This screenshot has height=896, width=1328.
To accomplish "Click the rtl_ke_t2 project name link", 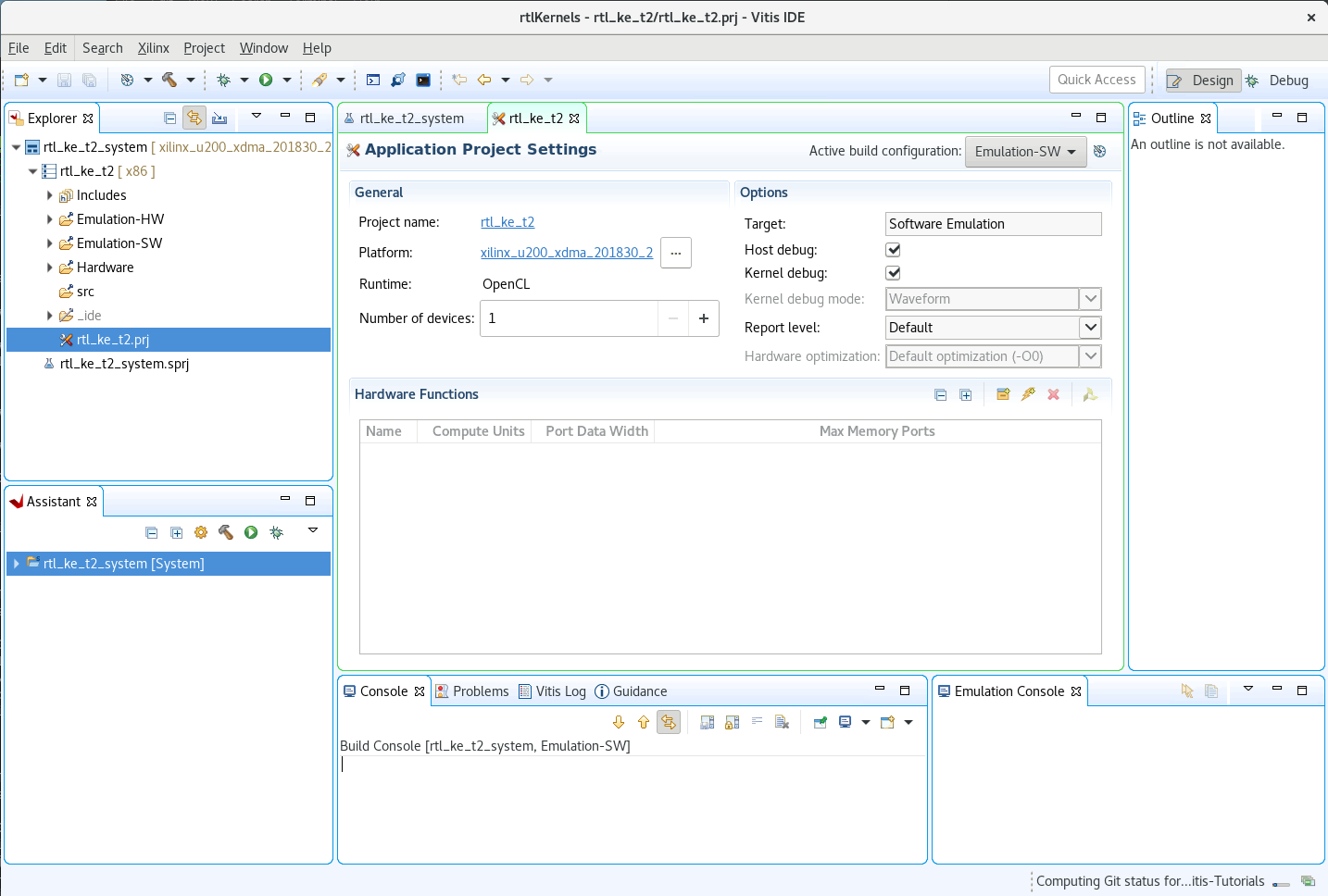I will point(507,222).
